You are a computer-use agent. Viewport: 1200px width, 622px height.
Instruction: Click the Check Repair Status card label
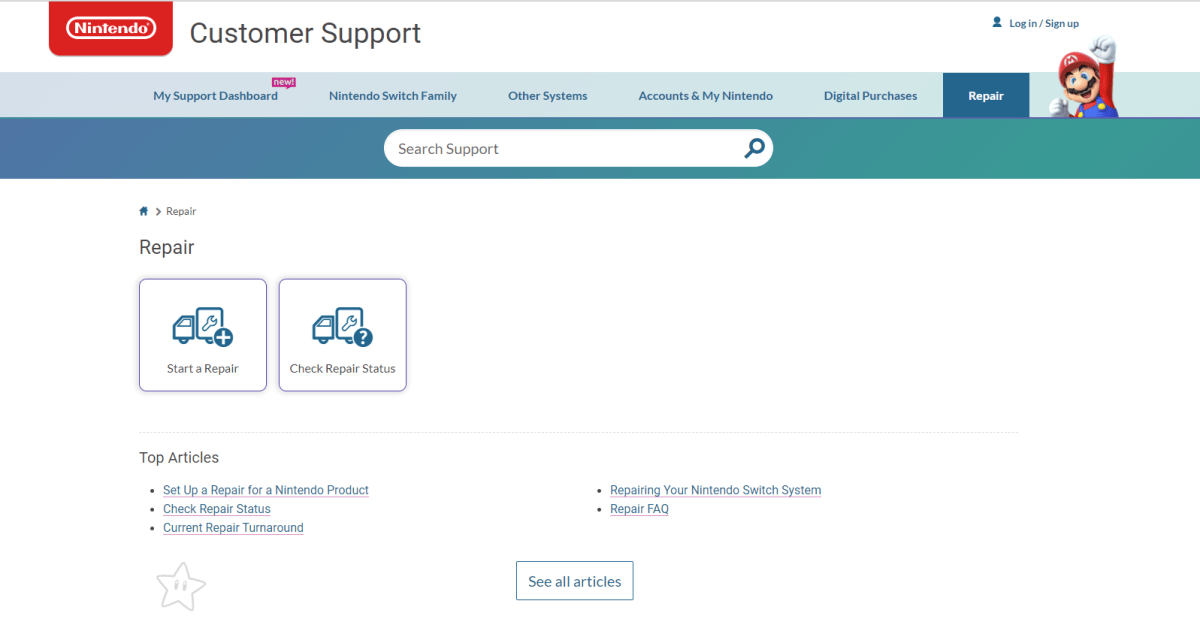click(x=343, y=368)
